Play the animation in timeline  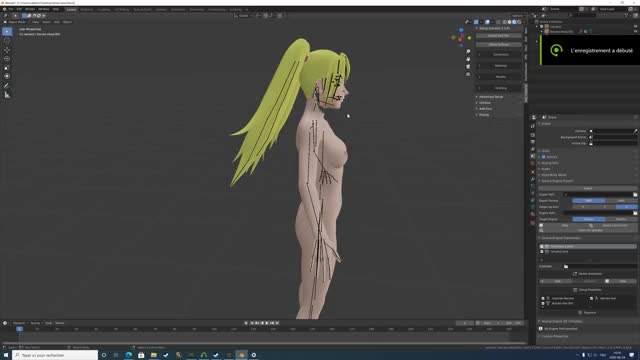267,323
